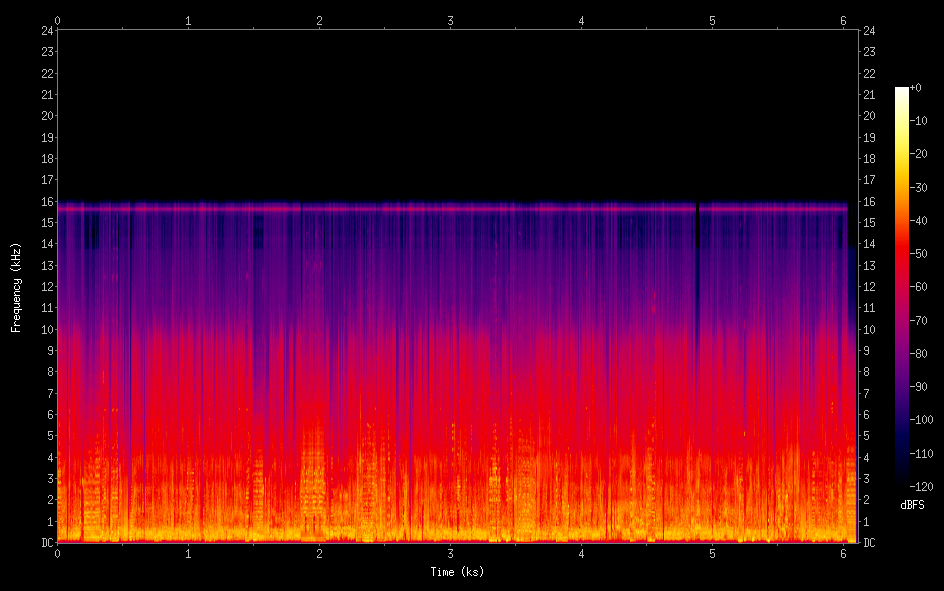Select the 5 ks tick on the top time axis

713,20
